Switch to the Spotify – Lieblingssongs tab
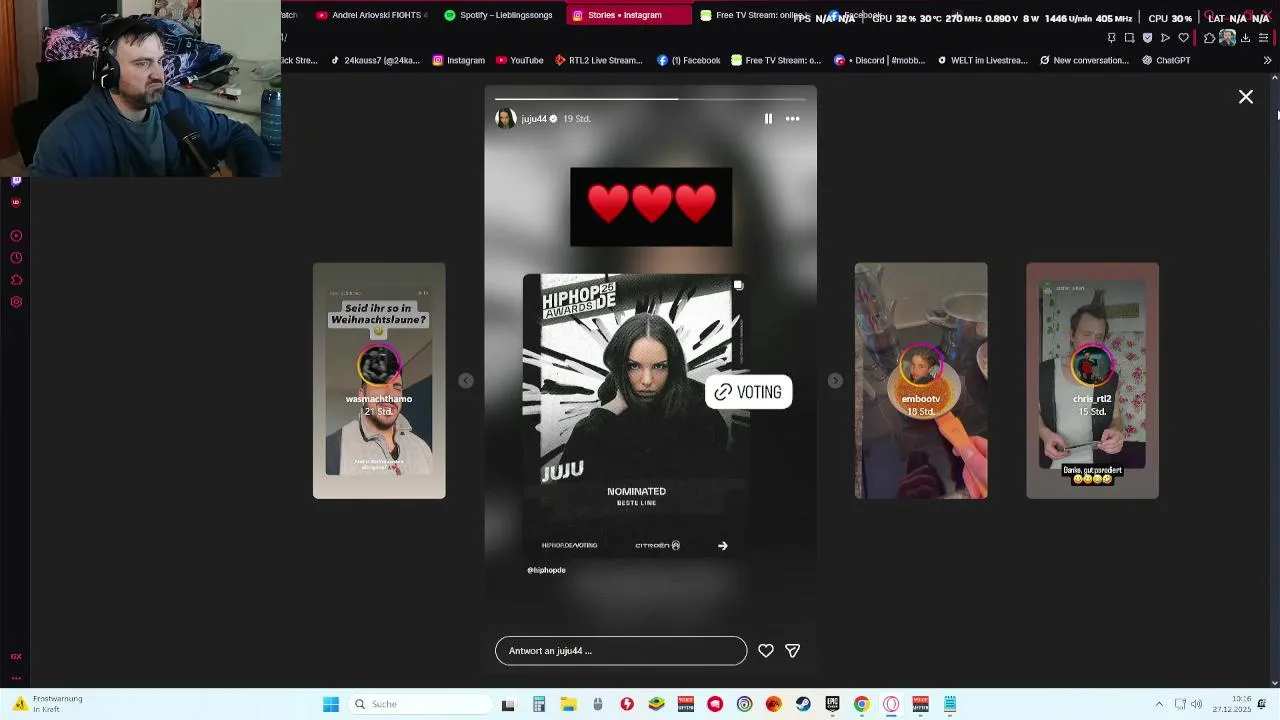 499,15
